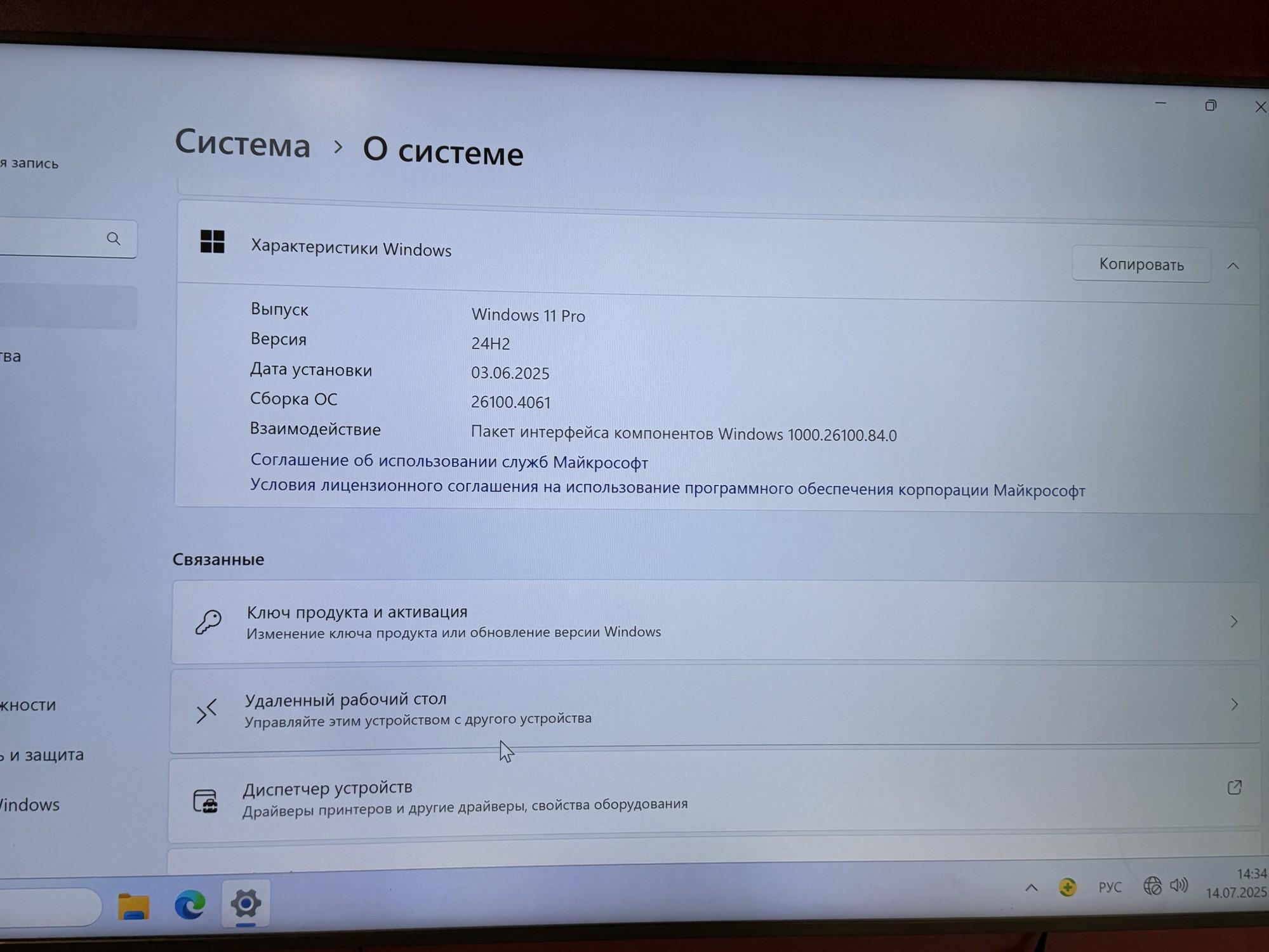Launch Microsoft Edge from the taskbar
This screenshot has height=952, width=1269.
tap(190, 905)
